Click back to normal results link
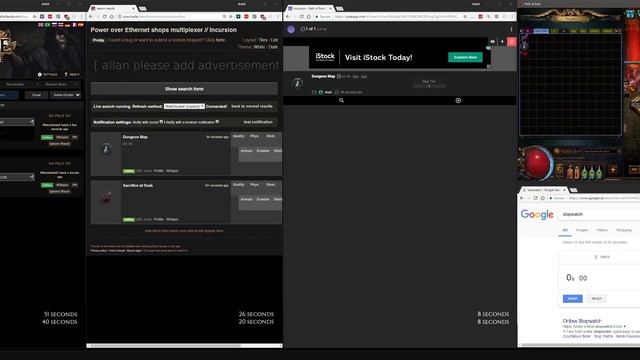 tap(252, 106)
